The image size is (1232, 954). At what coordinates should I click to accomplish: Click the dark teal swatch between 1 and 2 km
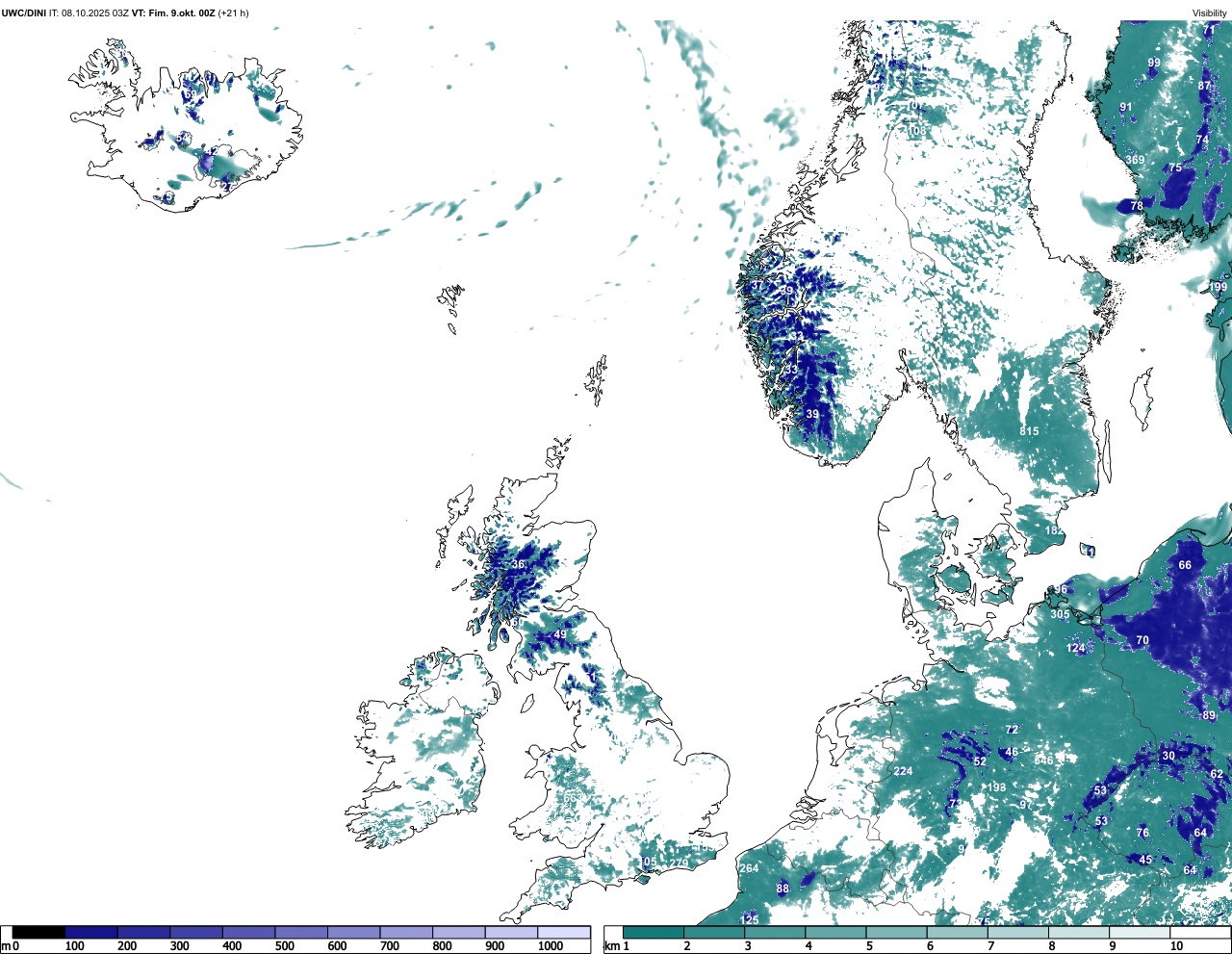[x=654, y=932]
